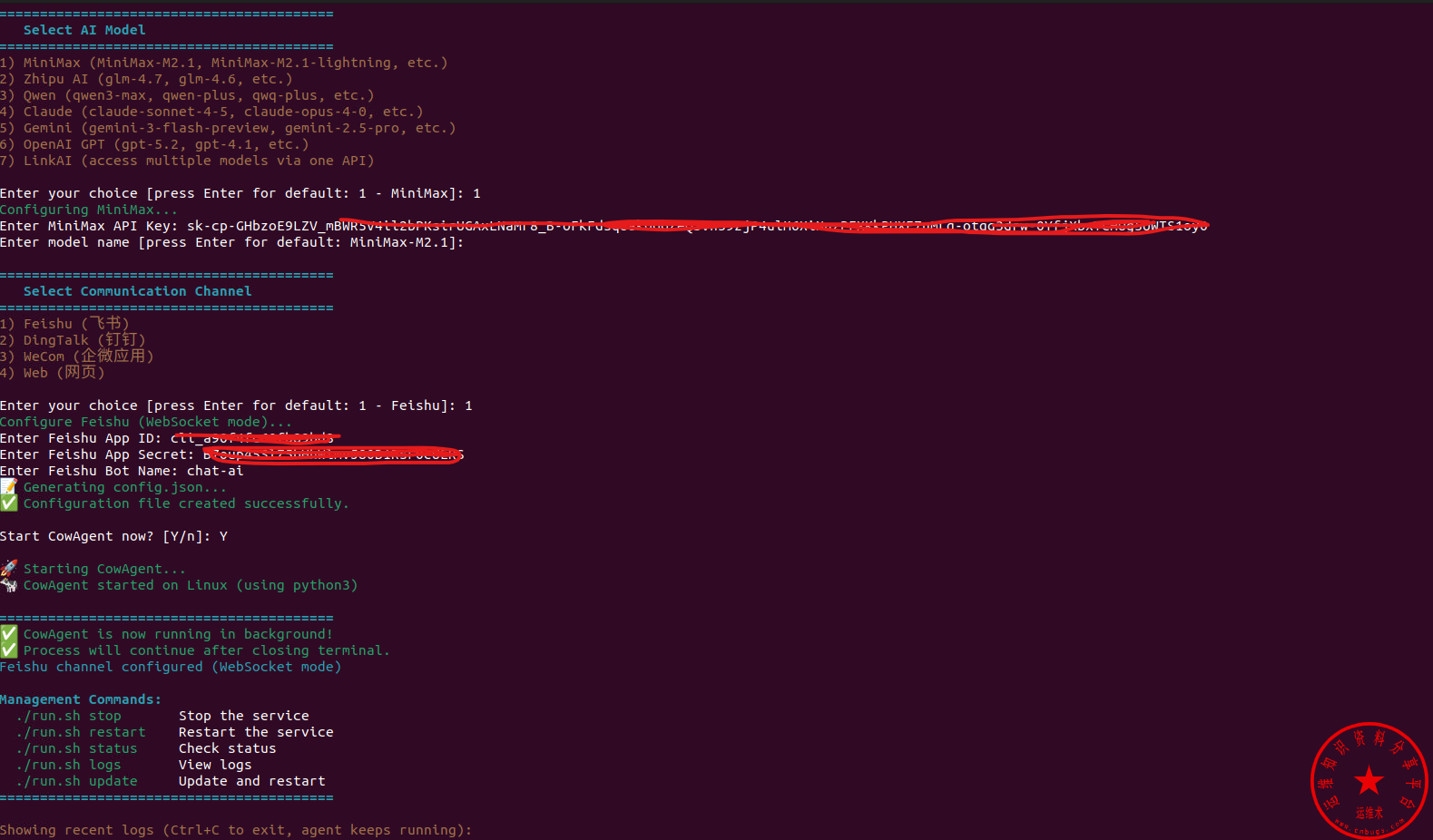Select the Claude option in AI model list
This screenshot has height=840, width=1433.
(211, 112)
